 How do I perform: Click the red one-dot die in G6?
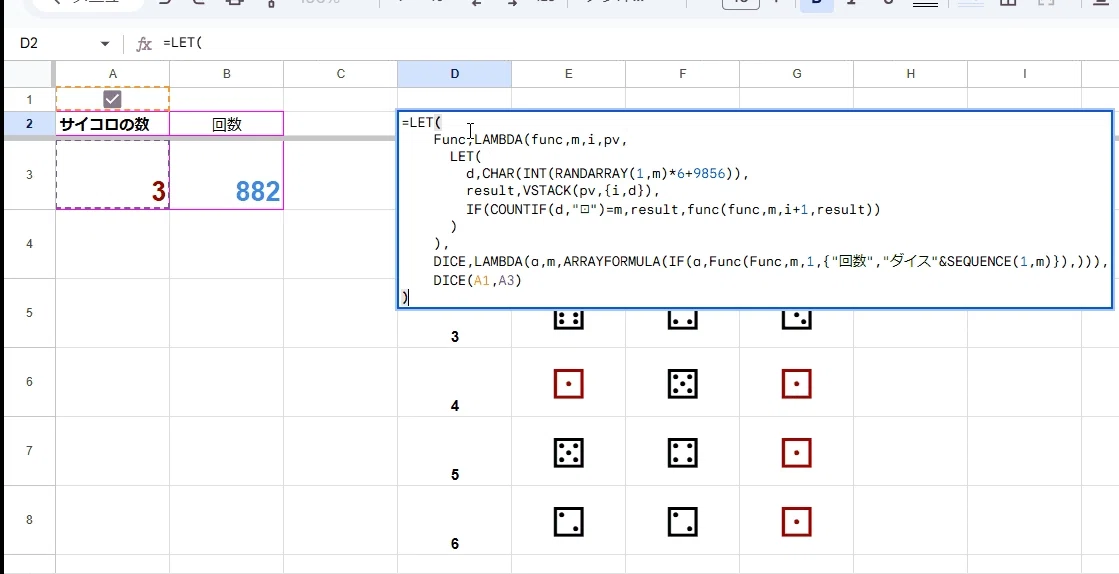[x=796, y=384]
